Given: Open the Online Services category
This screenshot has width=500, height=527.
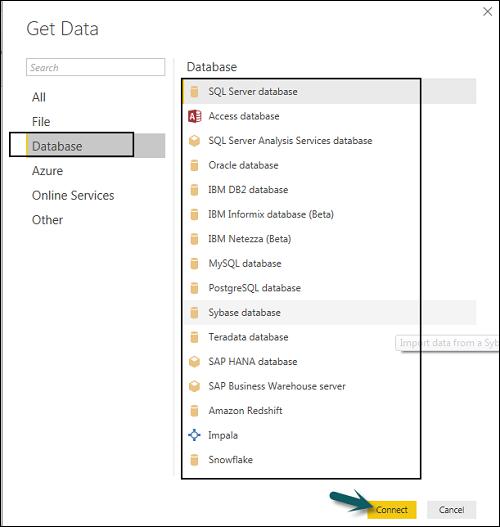Looking at the screenshot, I should [73, 195].
